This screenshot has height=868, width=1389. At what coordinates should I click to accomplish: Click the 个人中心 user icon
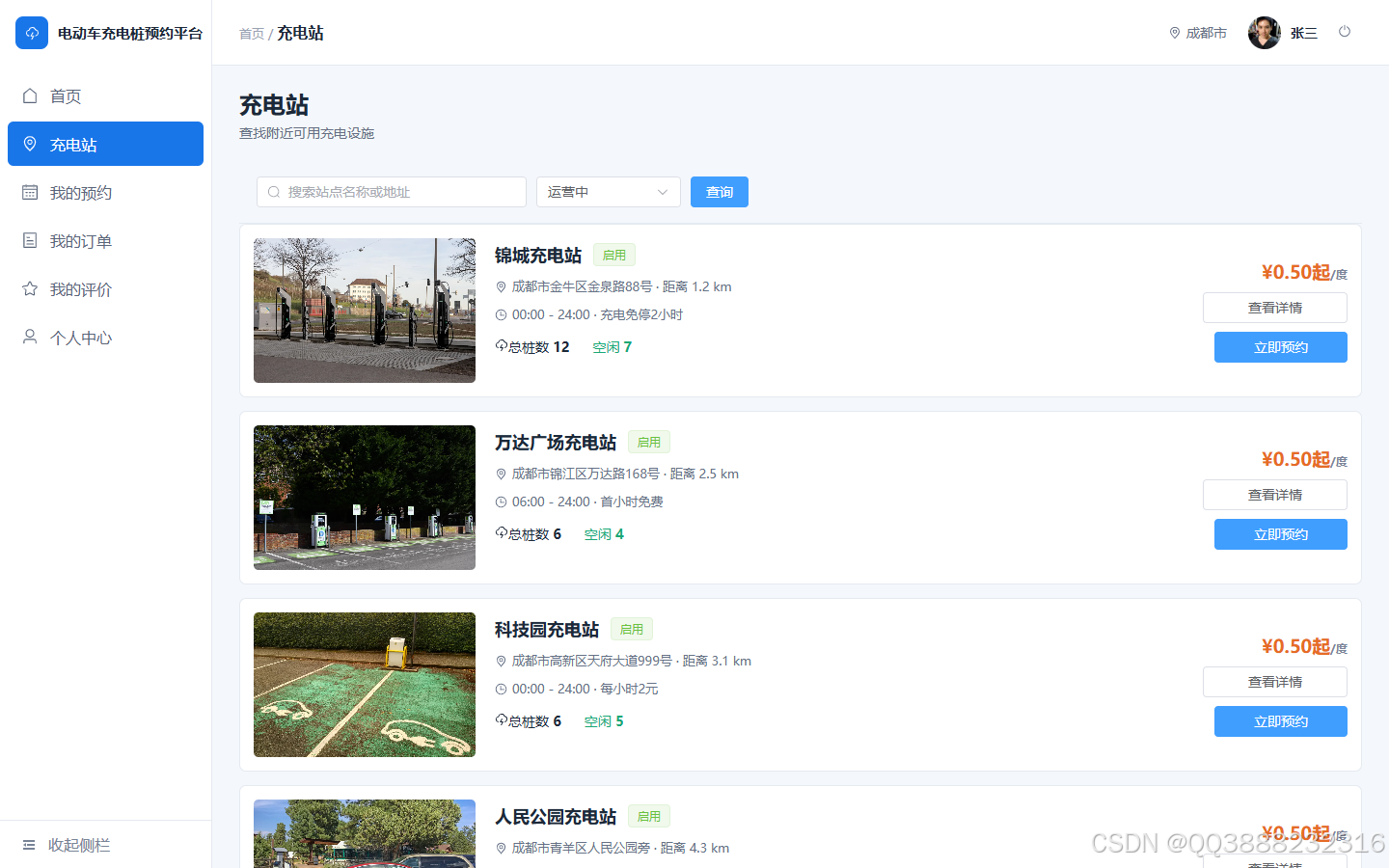[30, 337]
